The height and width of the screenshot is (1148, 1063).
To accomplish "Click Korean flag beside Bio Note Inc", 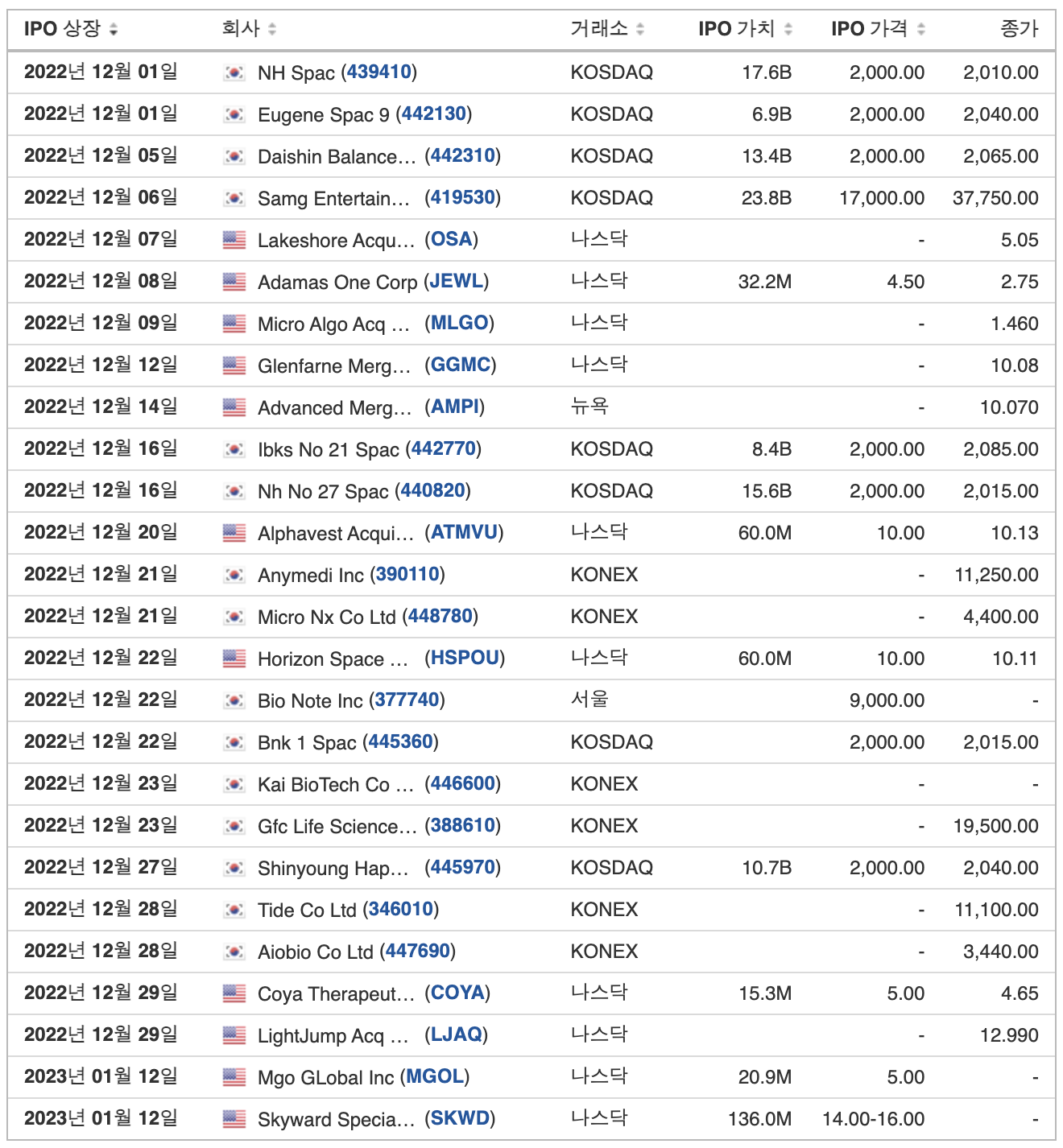I will (234, 700).
